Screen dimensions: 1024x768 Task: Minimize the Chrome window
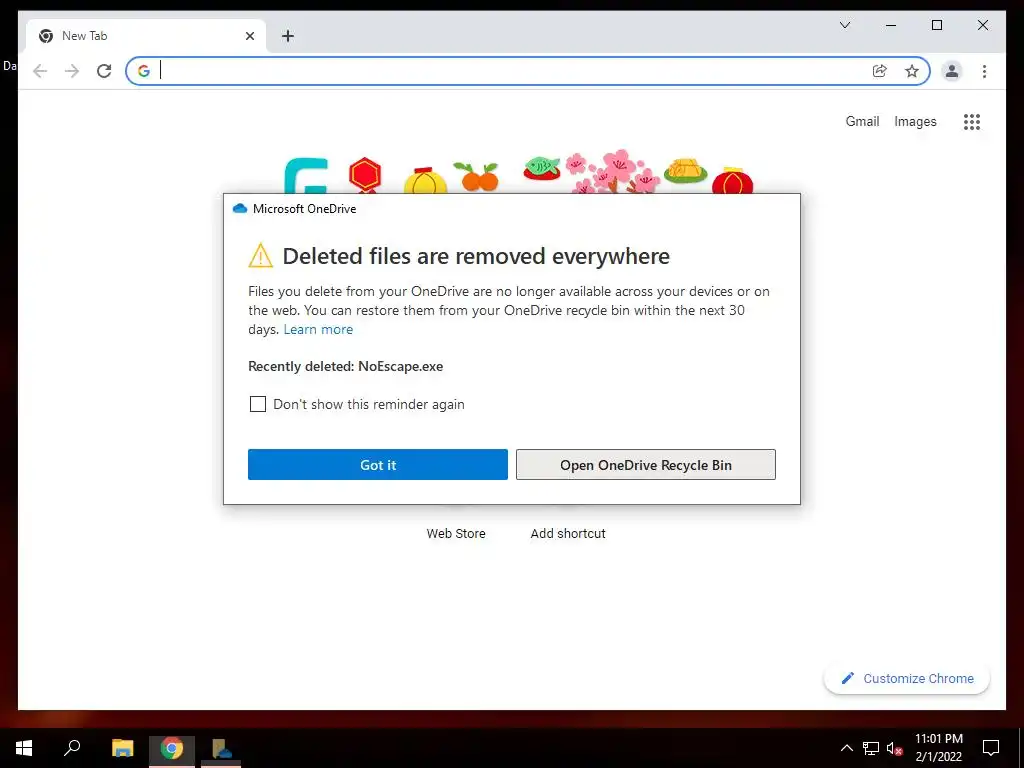click(x=891, y=25)
